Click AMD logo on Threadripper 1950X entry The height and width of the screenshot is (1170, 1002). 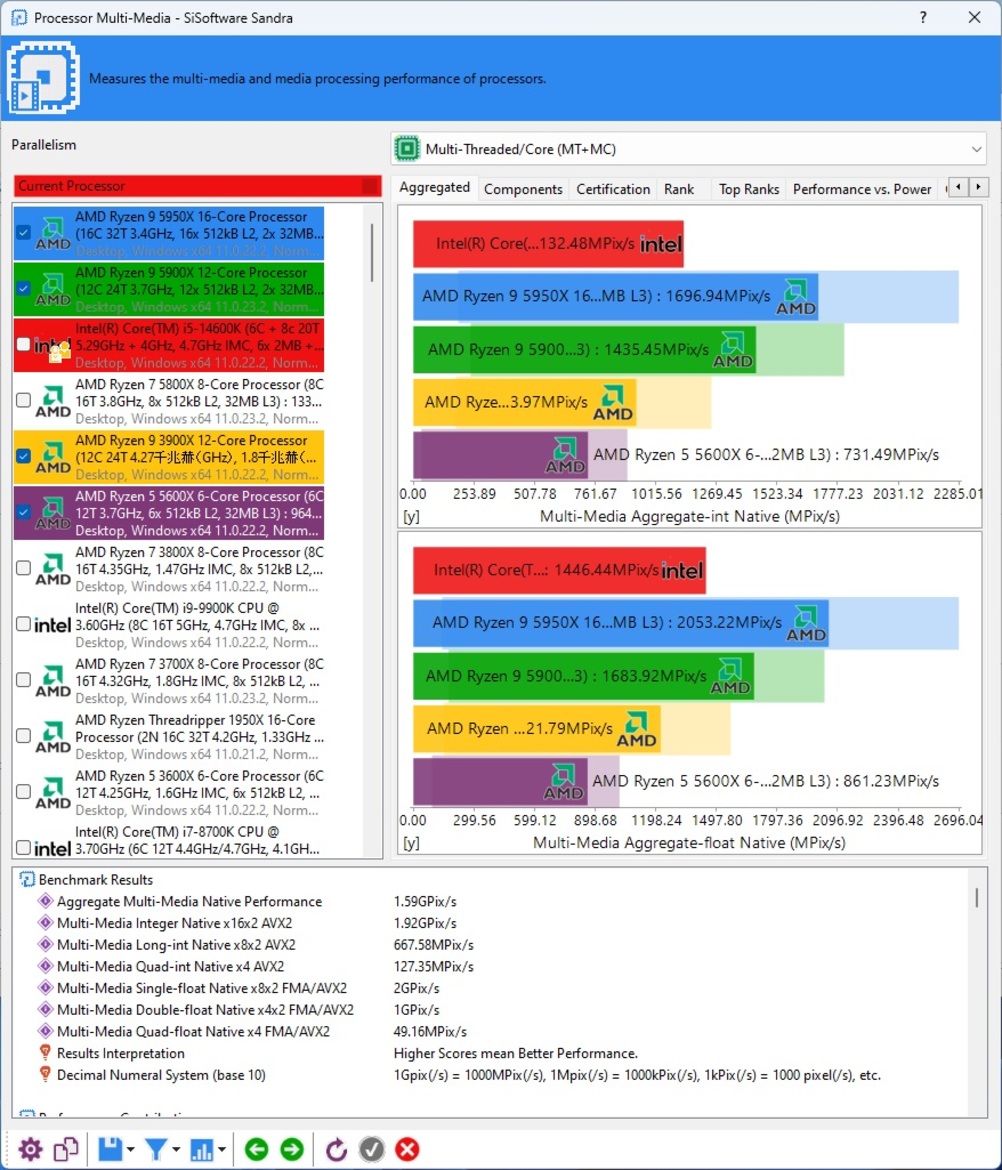[53, 737]
